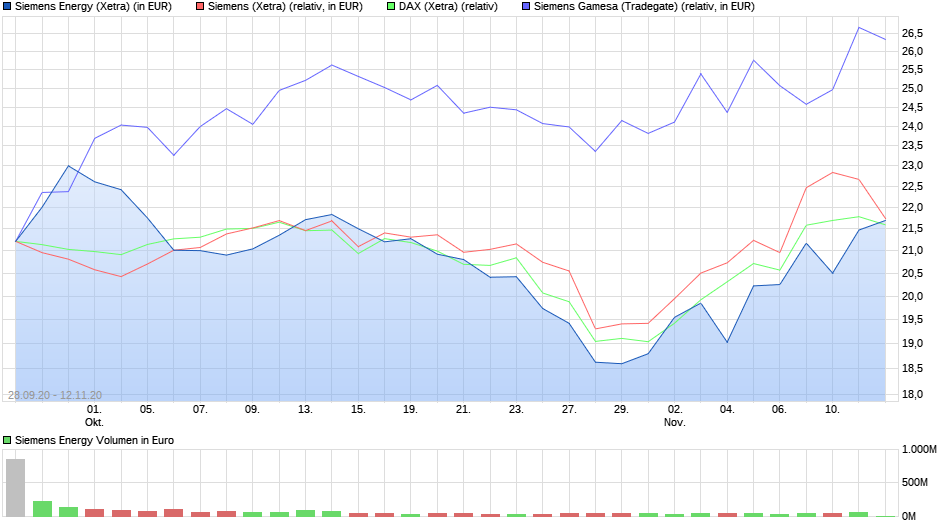The image size is (940, 526).
Task: Click the volume axis label 500M
Action: pos(915,483)
